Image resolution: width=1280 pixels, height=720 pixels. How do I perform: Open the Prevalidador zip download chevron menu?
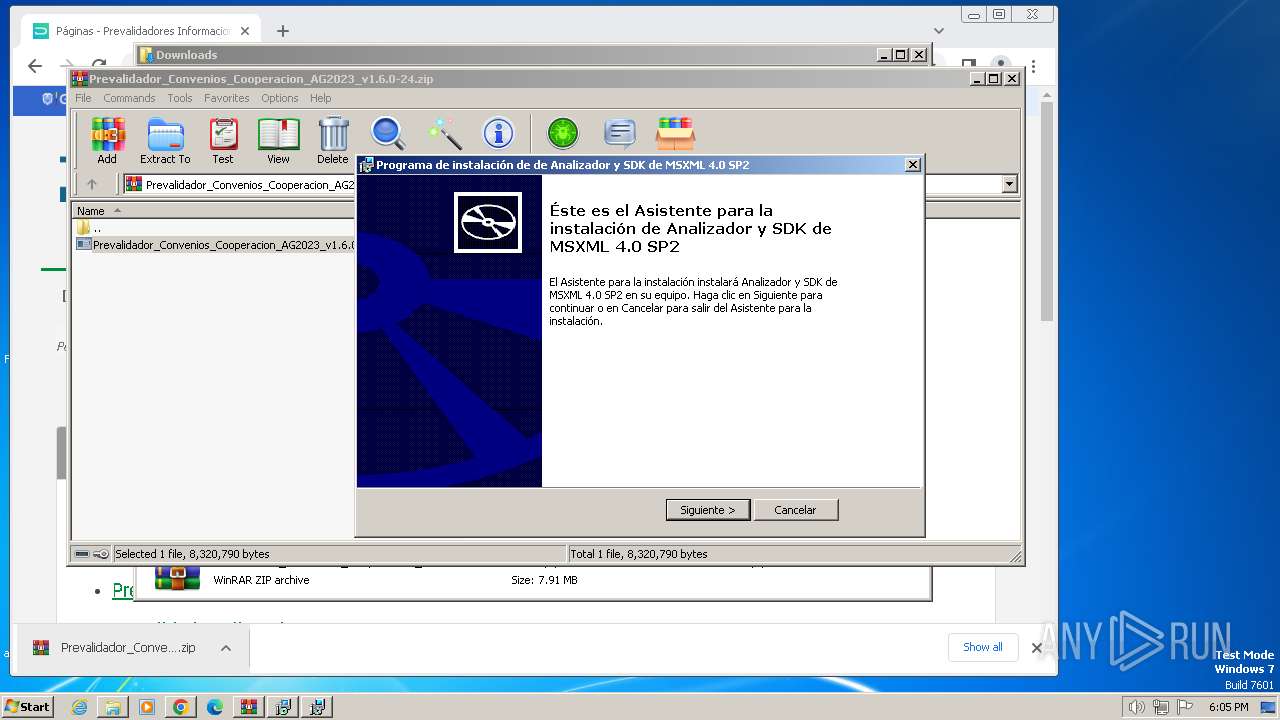[226, 648]
